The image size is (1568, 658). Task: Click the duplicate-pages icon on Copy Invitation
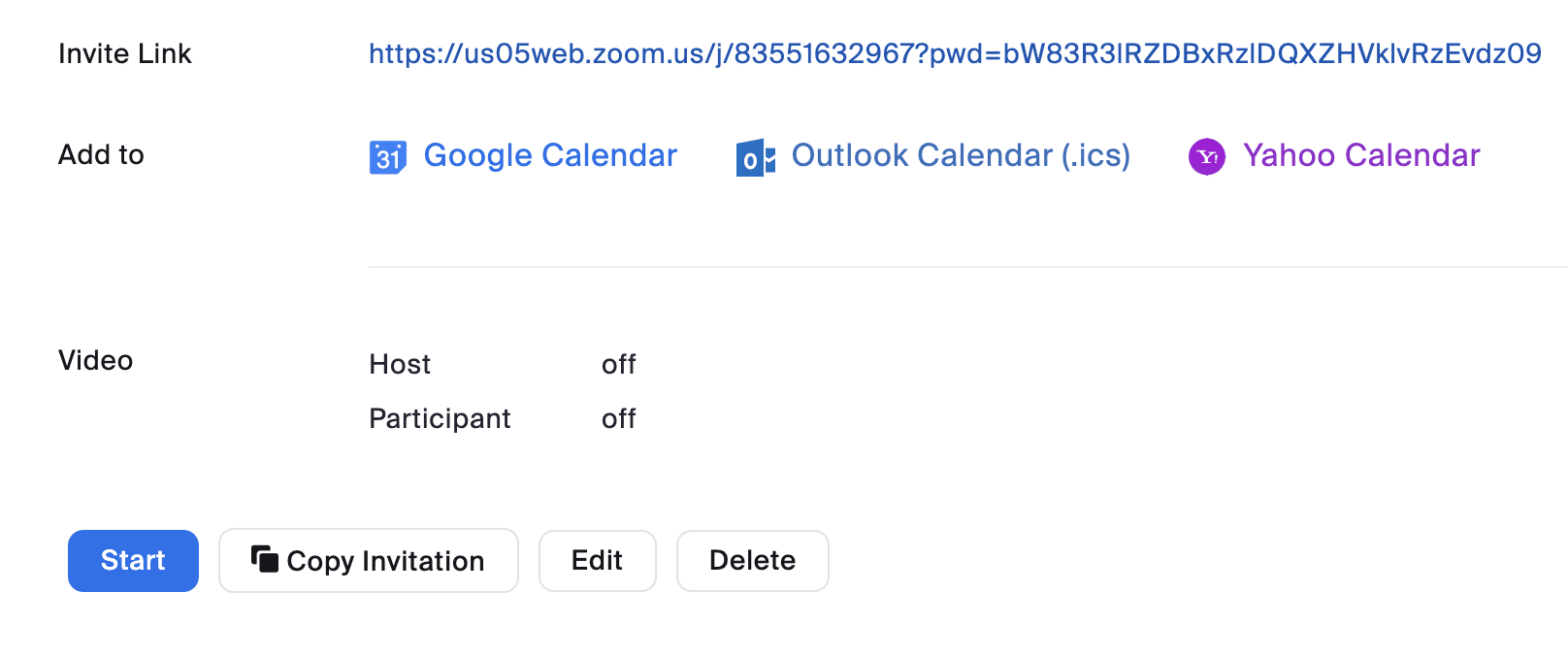(265, 559)
